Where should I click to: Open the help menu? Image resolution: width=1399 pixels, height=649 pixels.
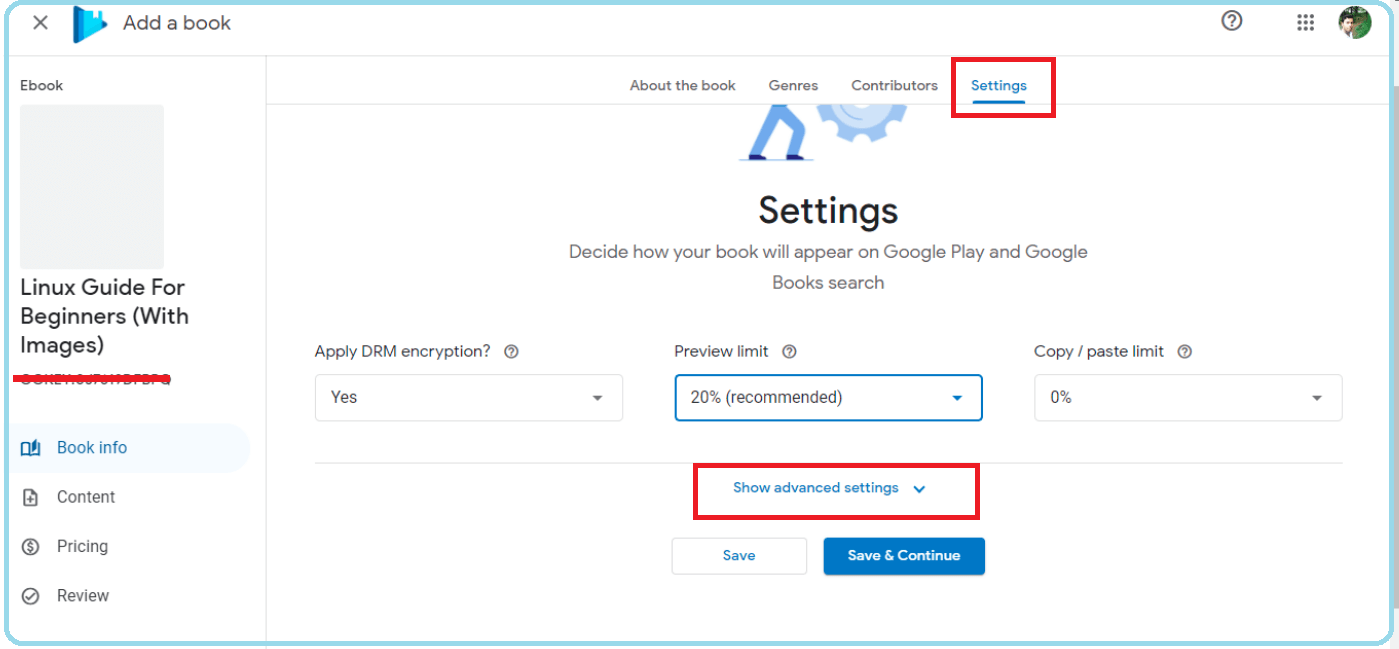[1231, 21]
